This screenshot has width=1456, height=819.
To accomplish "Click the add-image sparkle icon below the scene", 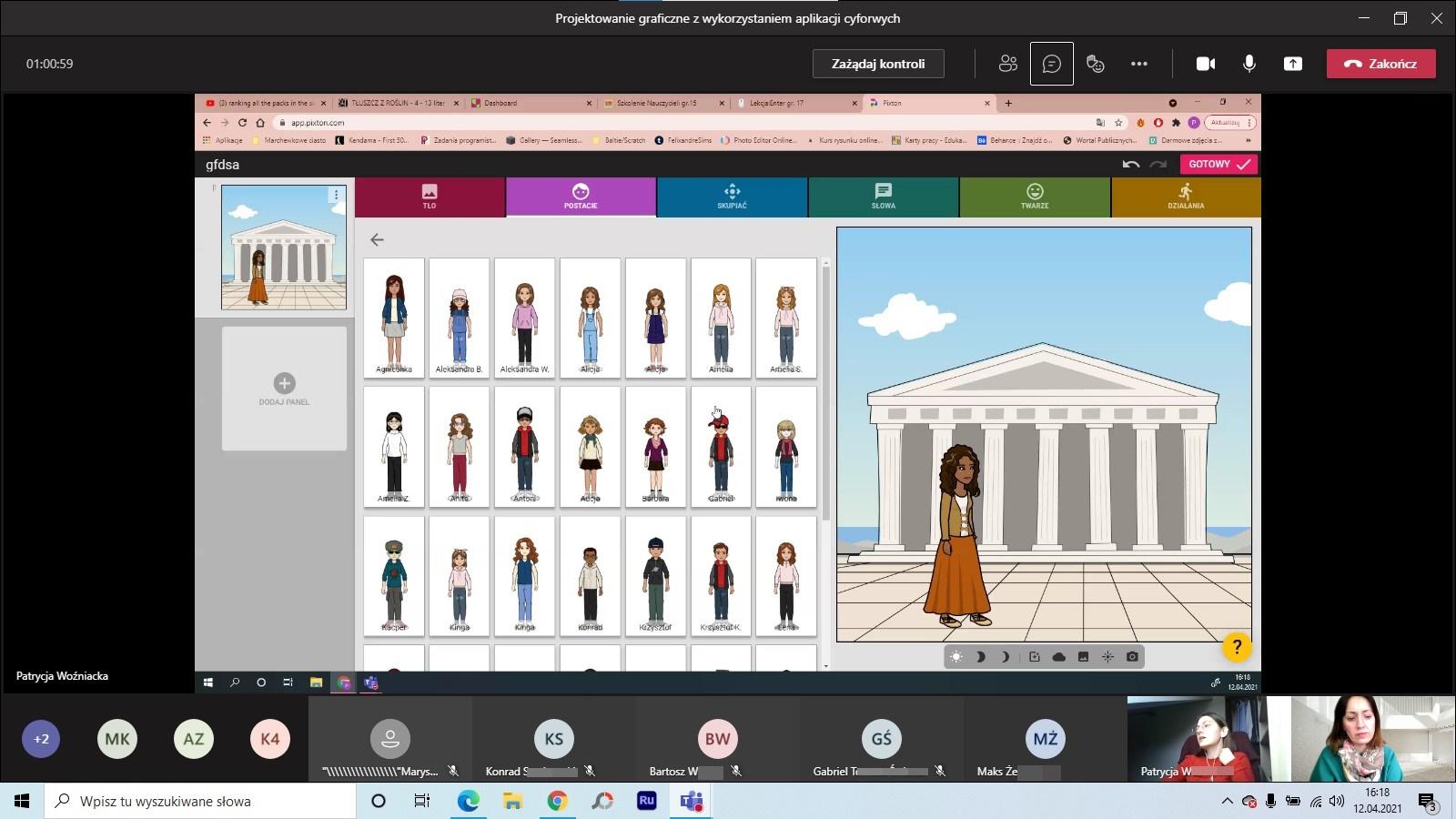I will pos(1035,657).
